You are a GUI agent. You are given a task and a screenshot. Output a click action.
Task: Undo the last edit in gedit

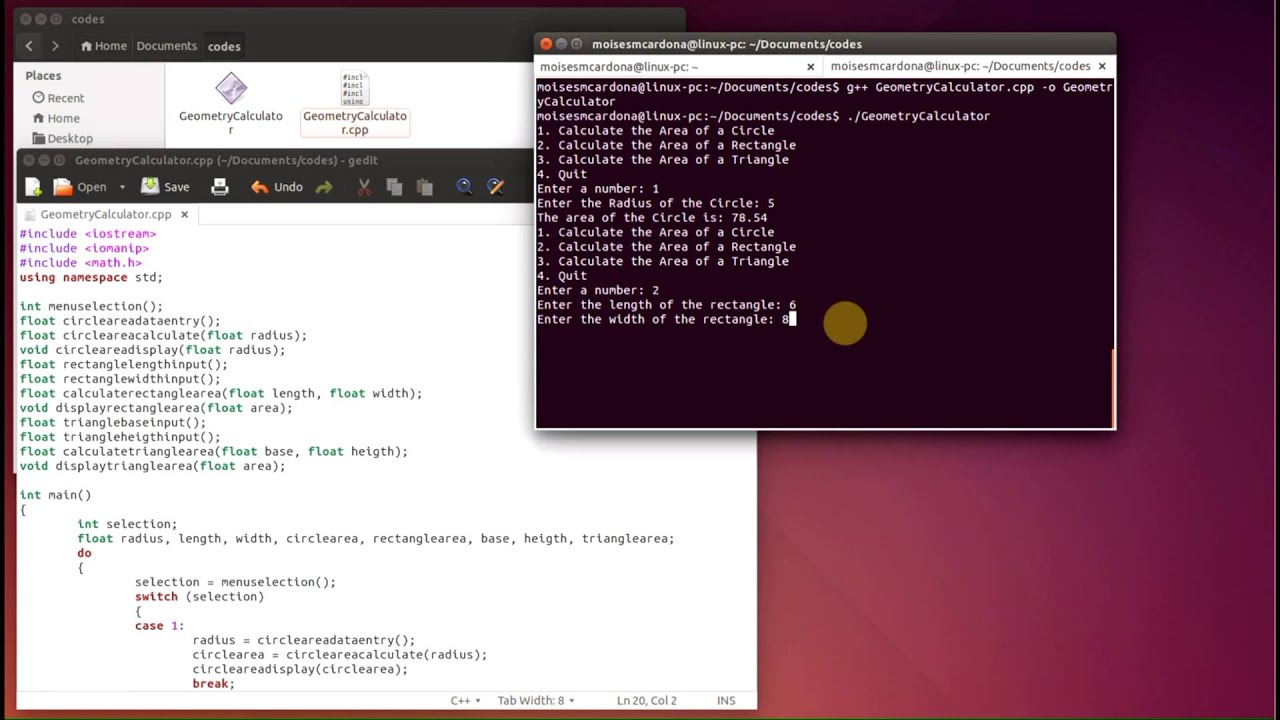pyautogui.click(x=277, y=187)
